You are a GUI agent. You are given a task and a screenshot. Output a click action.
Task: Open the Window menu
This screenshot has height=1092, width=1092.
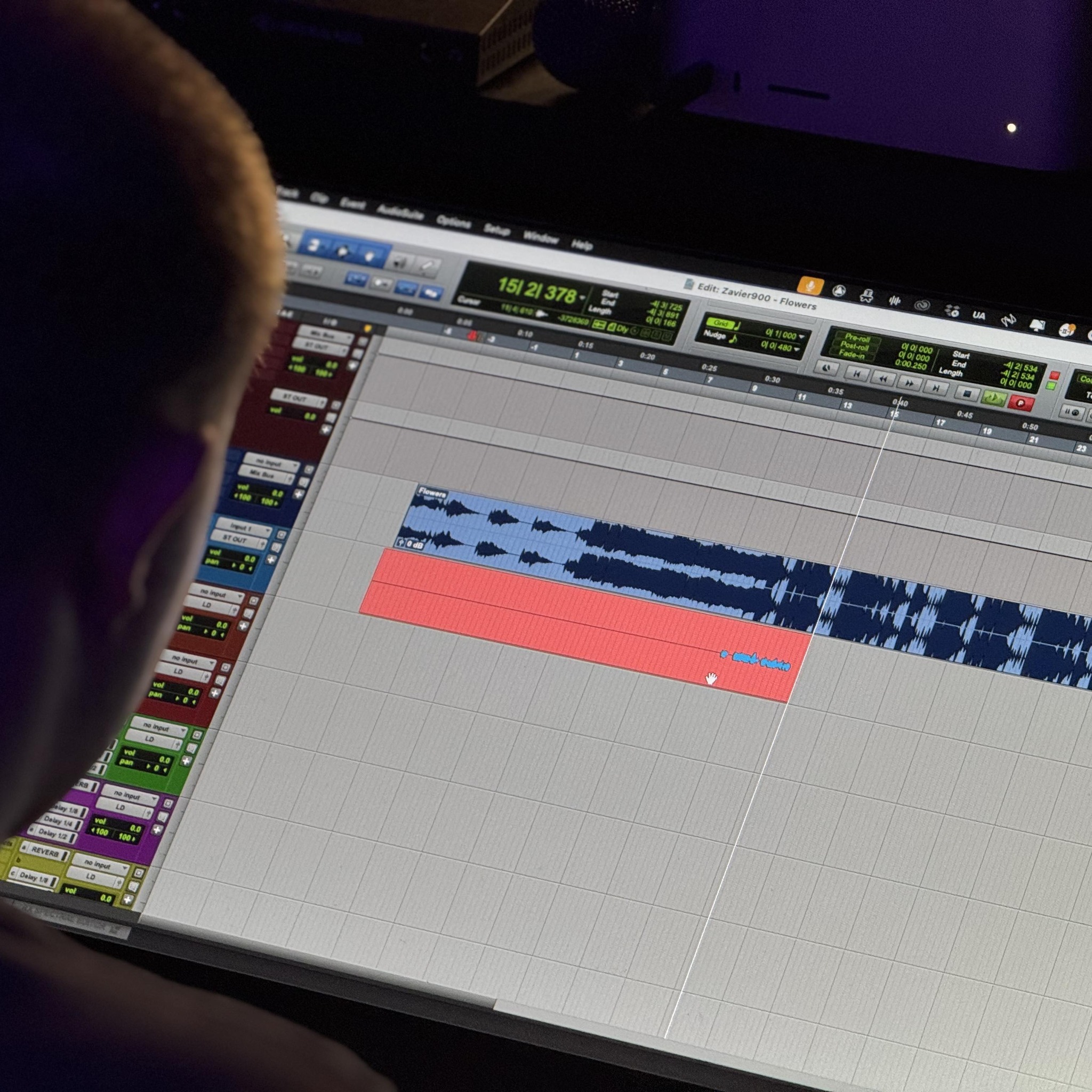(x=541, y=237)
